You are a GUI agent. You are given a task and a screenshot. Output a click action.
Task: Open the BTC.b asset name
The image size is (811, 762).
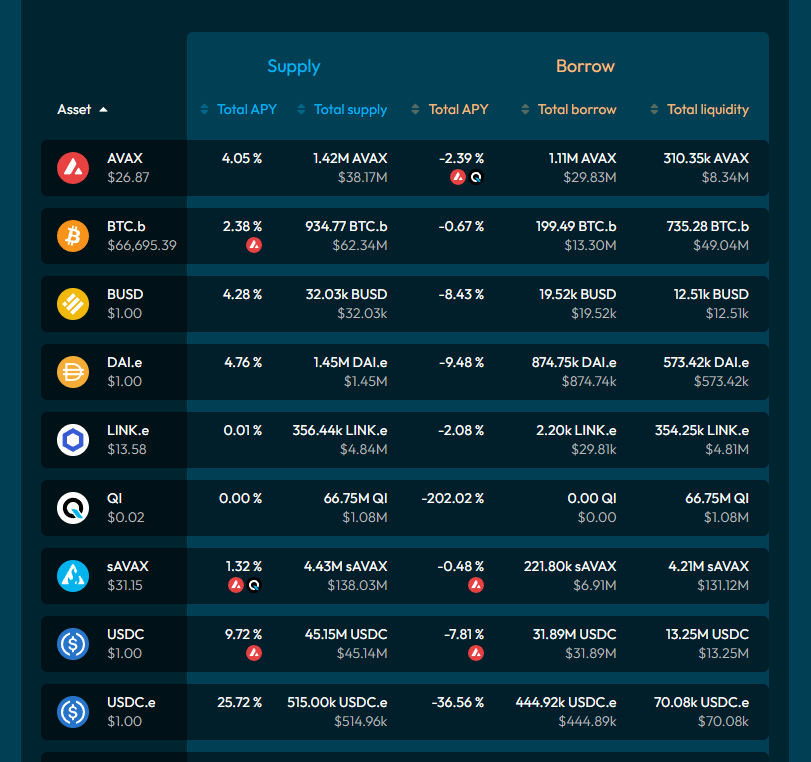[126, 227]
